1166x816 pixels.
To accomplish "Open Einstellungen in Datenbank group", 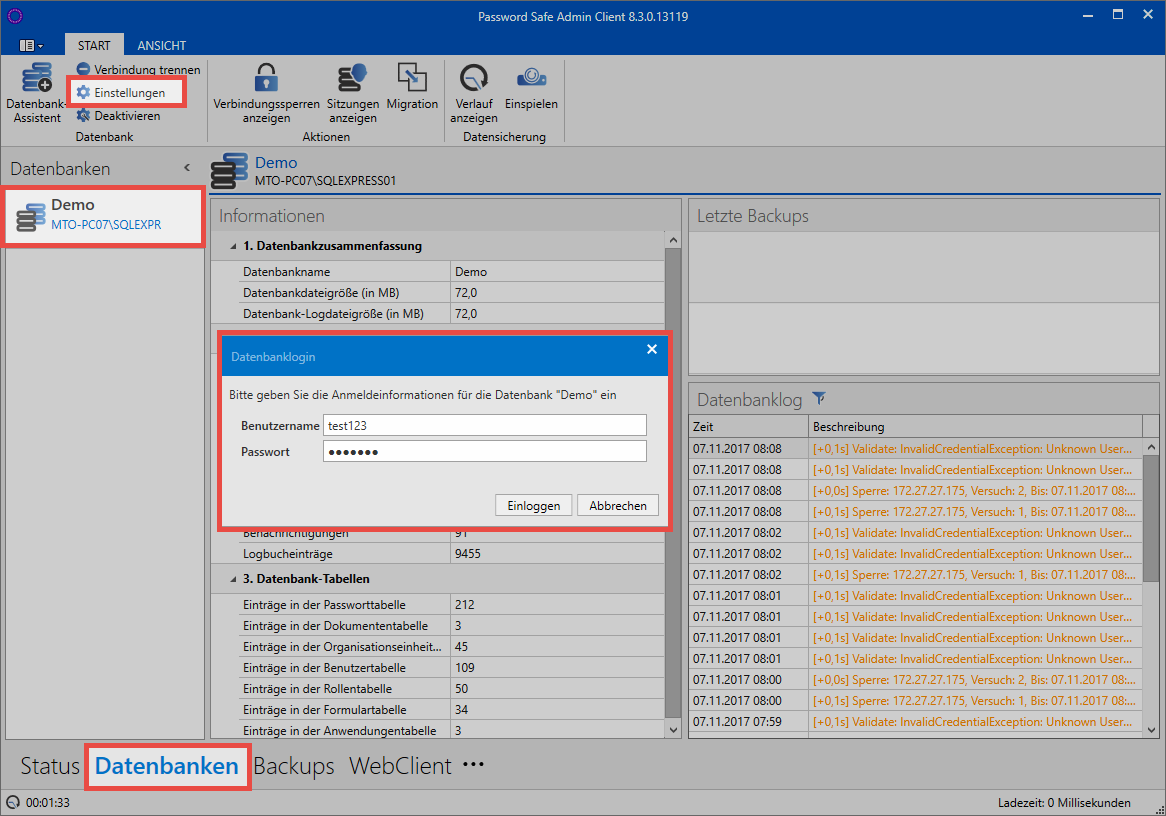I will tap(121, 92).
